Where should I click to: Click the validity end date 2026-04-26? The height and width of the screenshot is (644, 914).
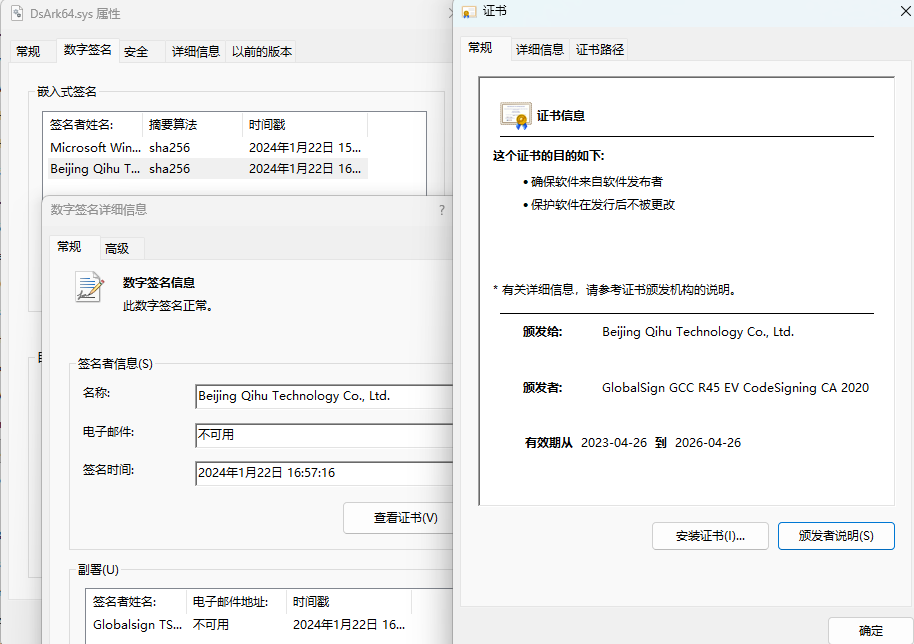tap(708, 443)
